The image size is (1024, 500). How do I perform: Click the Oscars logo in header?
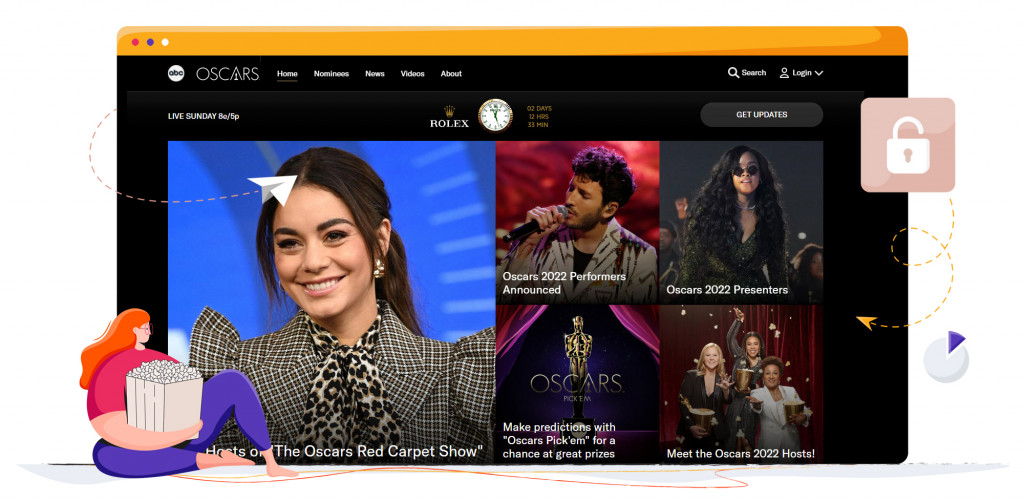pyautogui.click(x=228, y=74)
